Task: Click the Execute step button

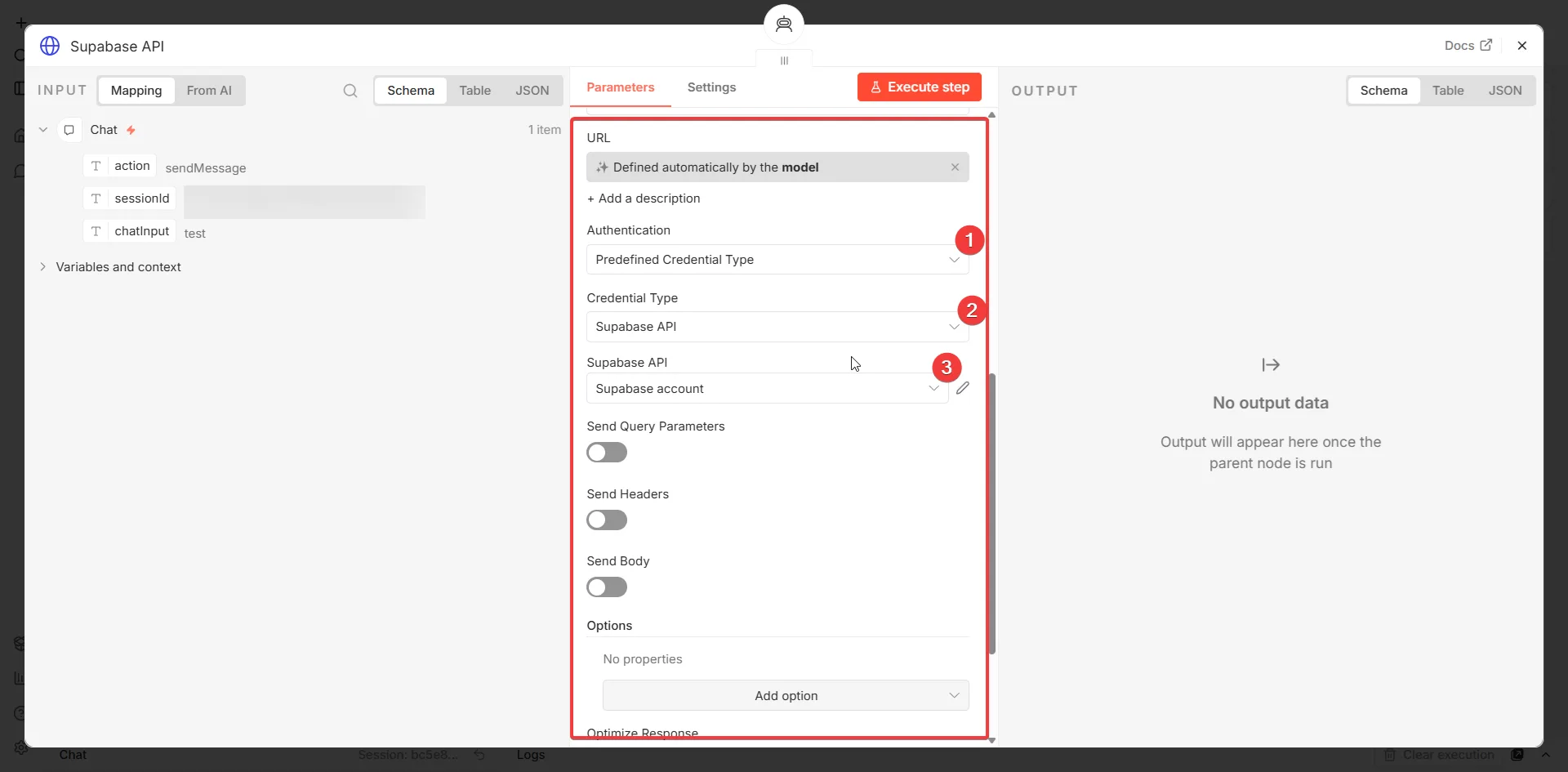Action: pos(920,87)
